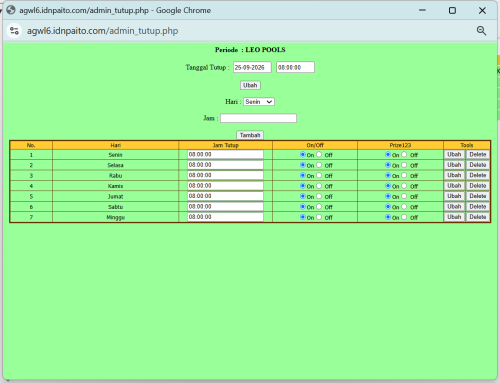The width and height of the screenshot is (500, 383).
Task: Click the Jam Tutup field for Jumat
Action: coord(225,196)
